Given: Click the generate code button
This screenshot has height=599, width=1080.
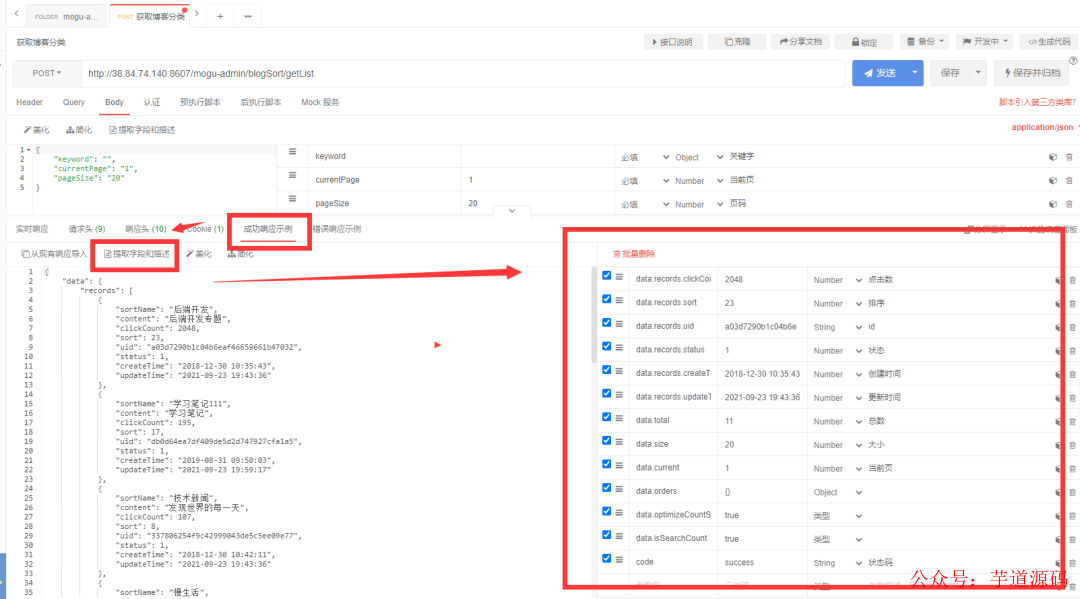Looking at the screenshot, I should 1049,42.
